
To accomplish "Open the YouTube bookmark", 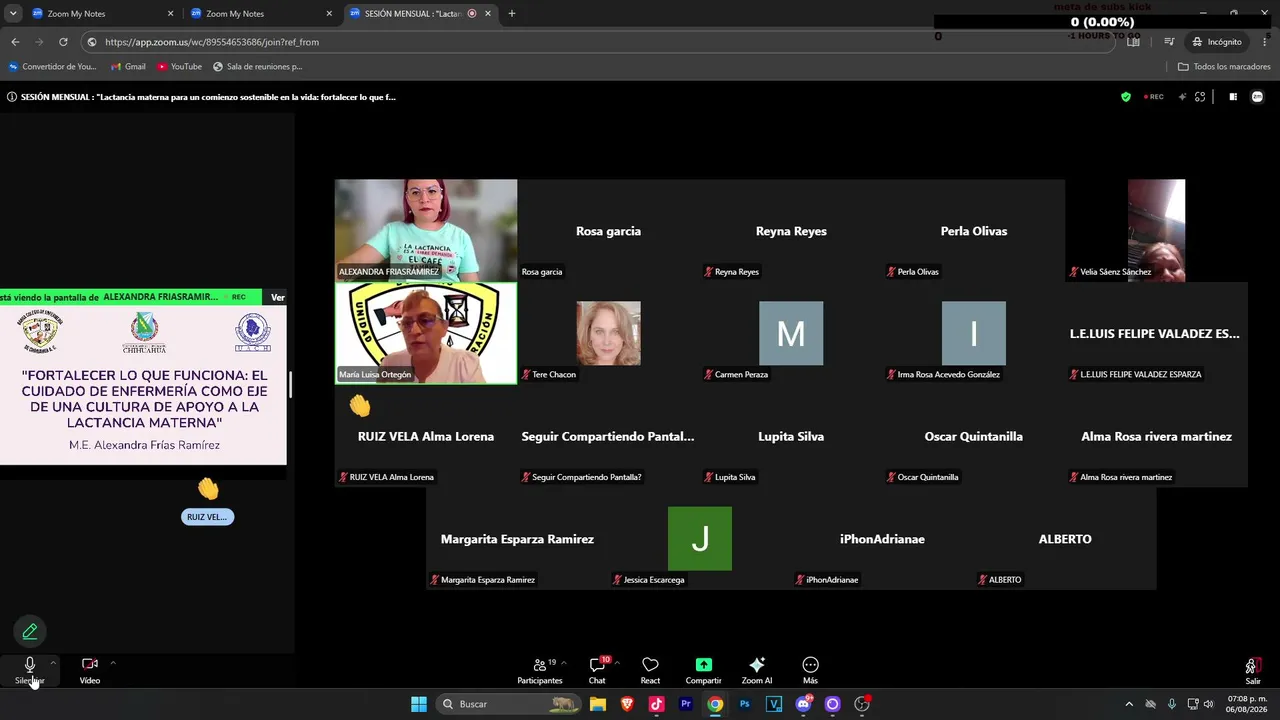I will point(179,67).
